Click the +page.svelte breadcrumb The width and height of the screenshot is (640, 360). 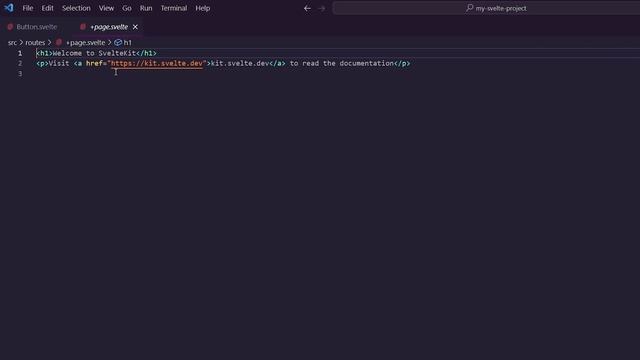pos(85,42)
